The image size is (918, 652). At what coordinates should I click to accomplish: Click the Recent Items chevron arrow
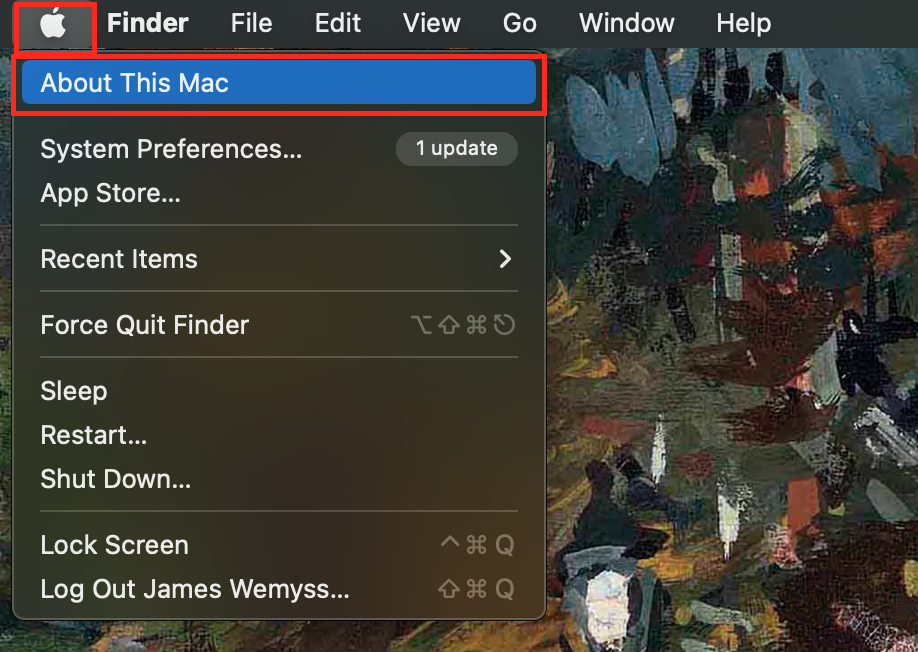[x=505, y=259]
